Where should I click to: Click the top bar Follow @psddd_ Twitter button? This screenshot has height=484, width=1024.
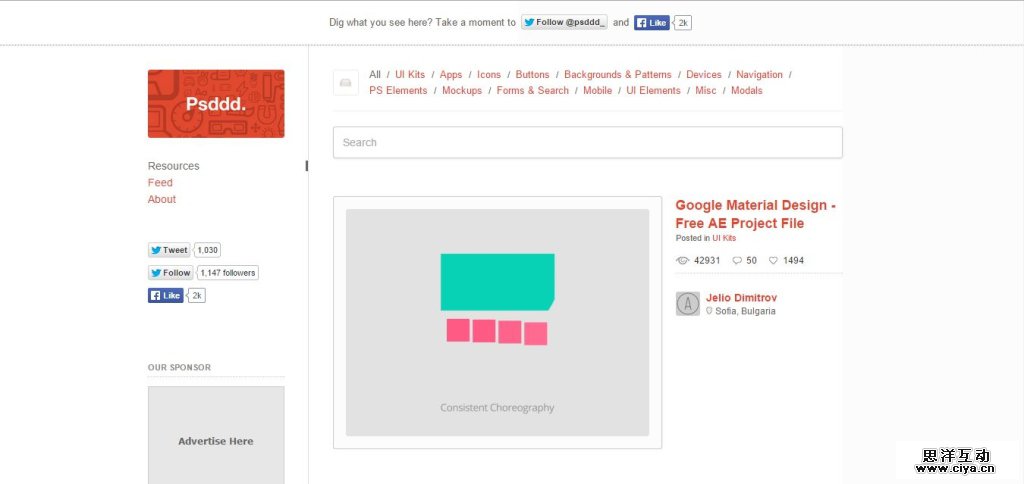point(564,22)
